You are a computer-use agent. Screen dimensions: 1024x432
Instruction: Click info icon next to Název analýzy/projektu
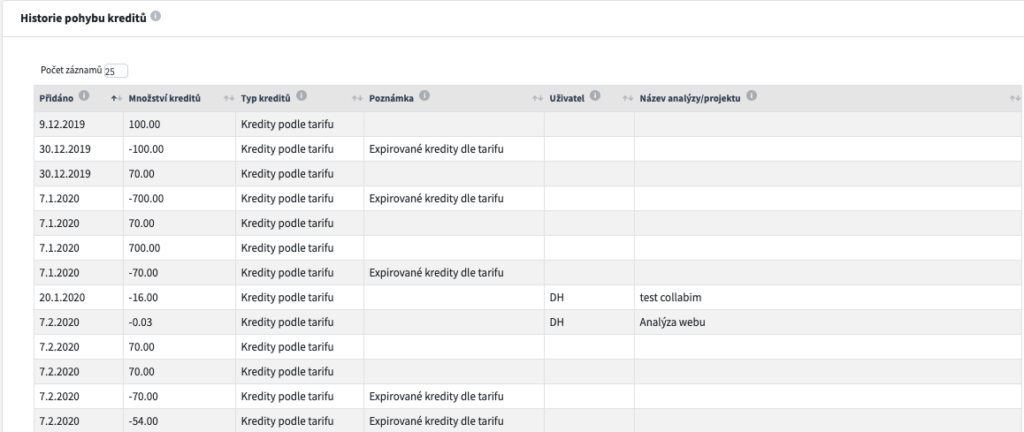751,95
